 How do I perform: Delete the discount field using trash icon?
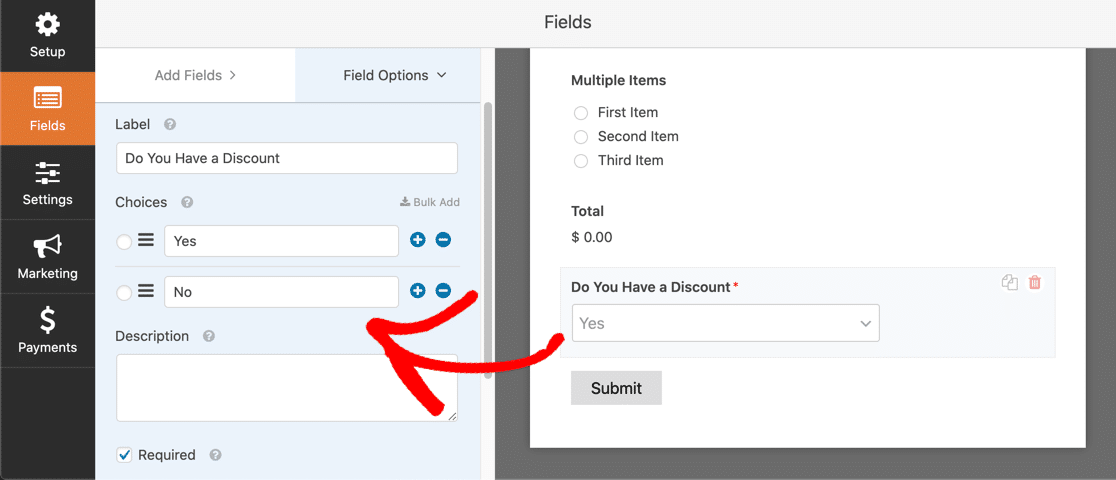pos(1035,283)
